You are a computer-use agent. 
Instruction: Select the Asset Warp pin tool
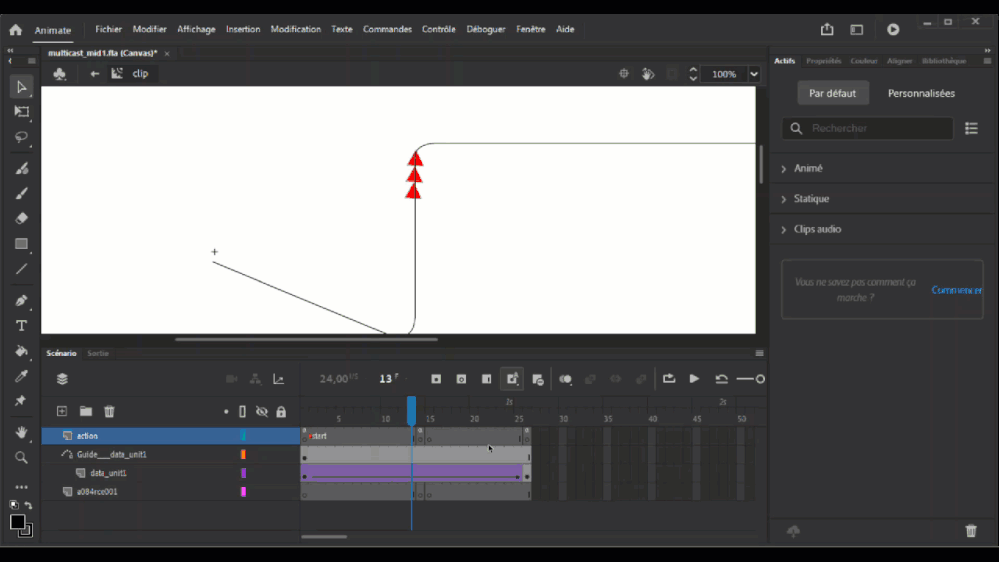(x=20, y=401)
